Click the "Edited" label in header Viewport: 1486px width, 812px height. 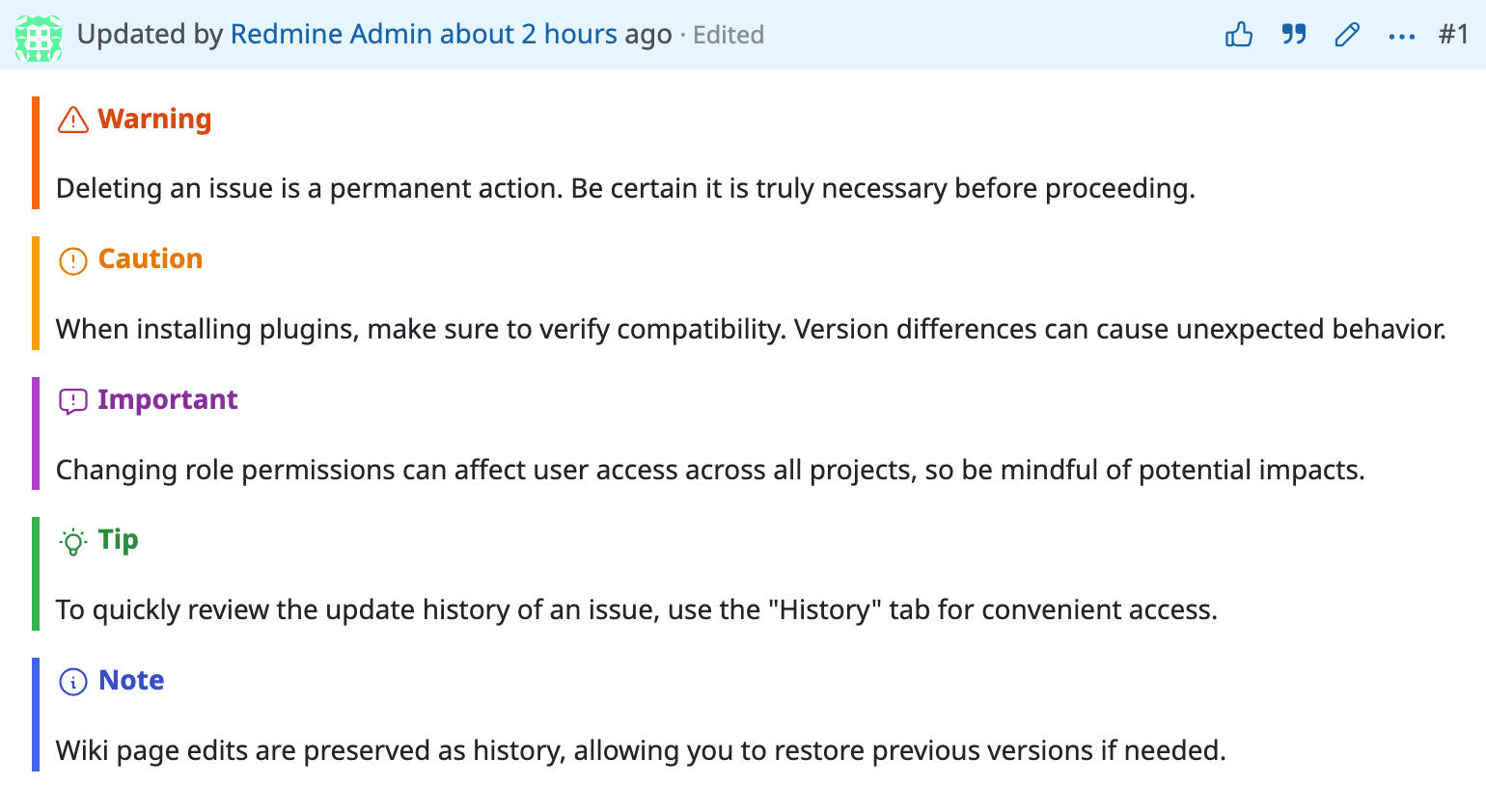[x=729, y=36]
